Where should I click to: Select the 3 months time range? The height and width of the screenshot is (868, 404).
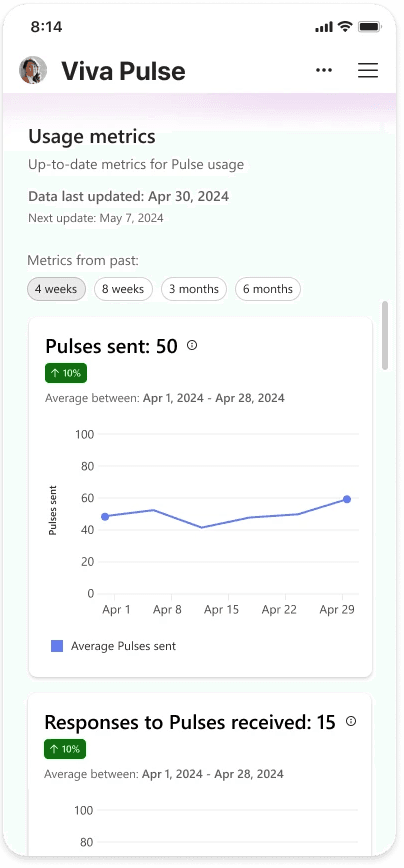pos(194,289)
